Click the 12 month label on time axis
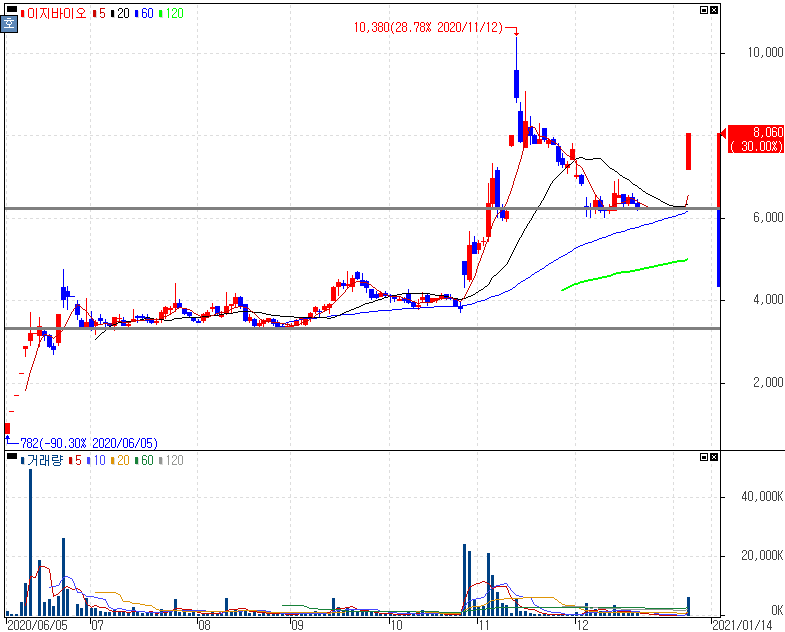This screenshot has height=632, width=785. coord(582,625)
